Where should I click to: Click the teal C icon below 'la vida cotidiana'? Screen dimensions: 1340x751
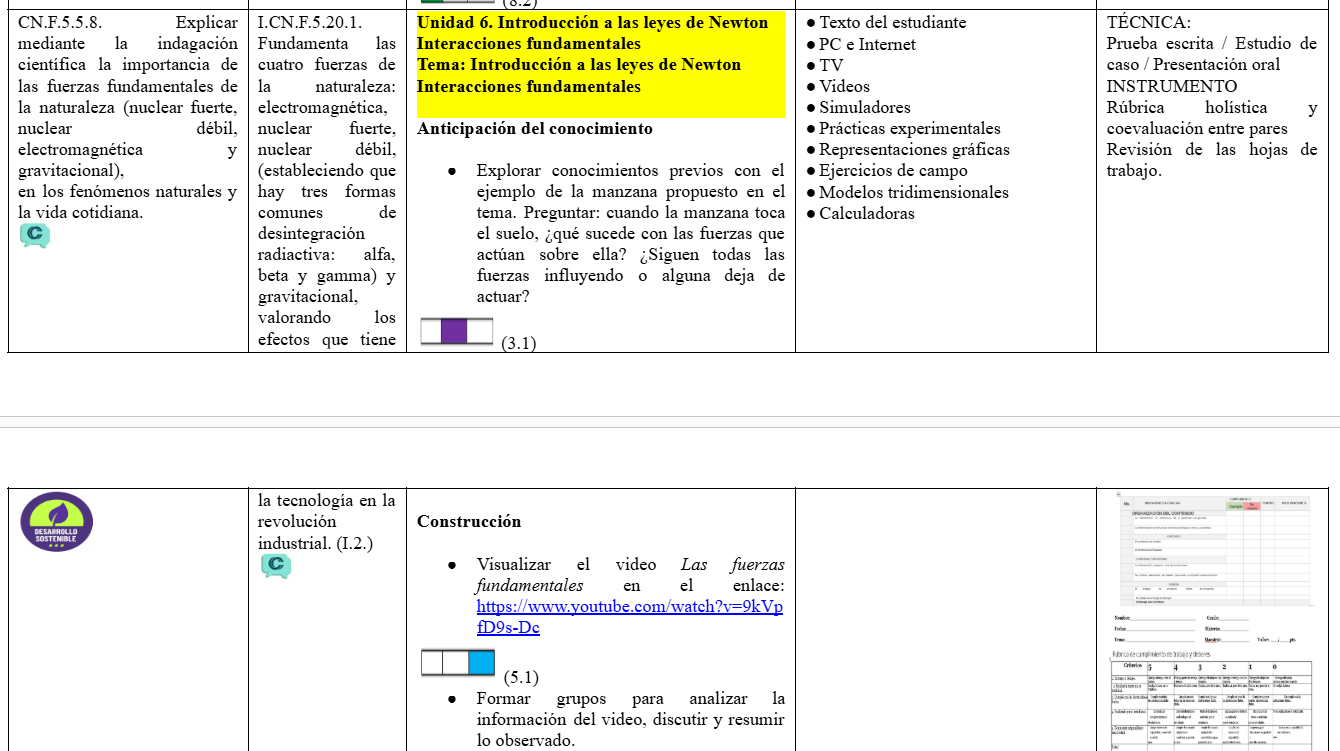[34, 236]
